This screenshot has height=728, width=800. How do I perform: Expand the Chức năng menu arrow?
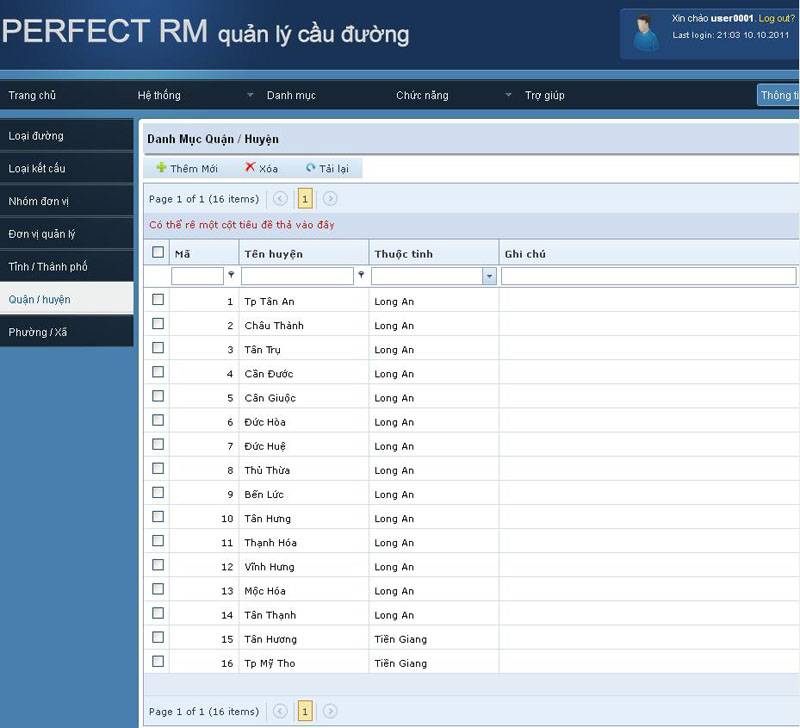coord(508,94)
